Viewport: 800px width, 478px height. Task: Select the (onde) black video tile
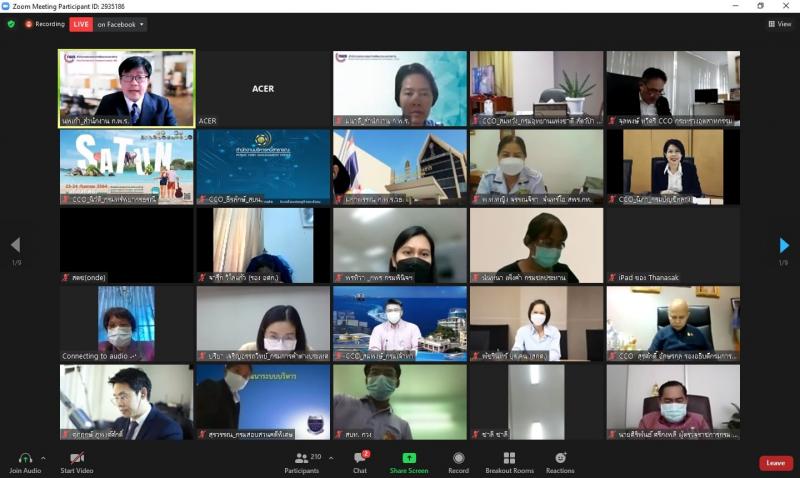(x=127, y=245)
